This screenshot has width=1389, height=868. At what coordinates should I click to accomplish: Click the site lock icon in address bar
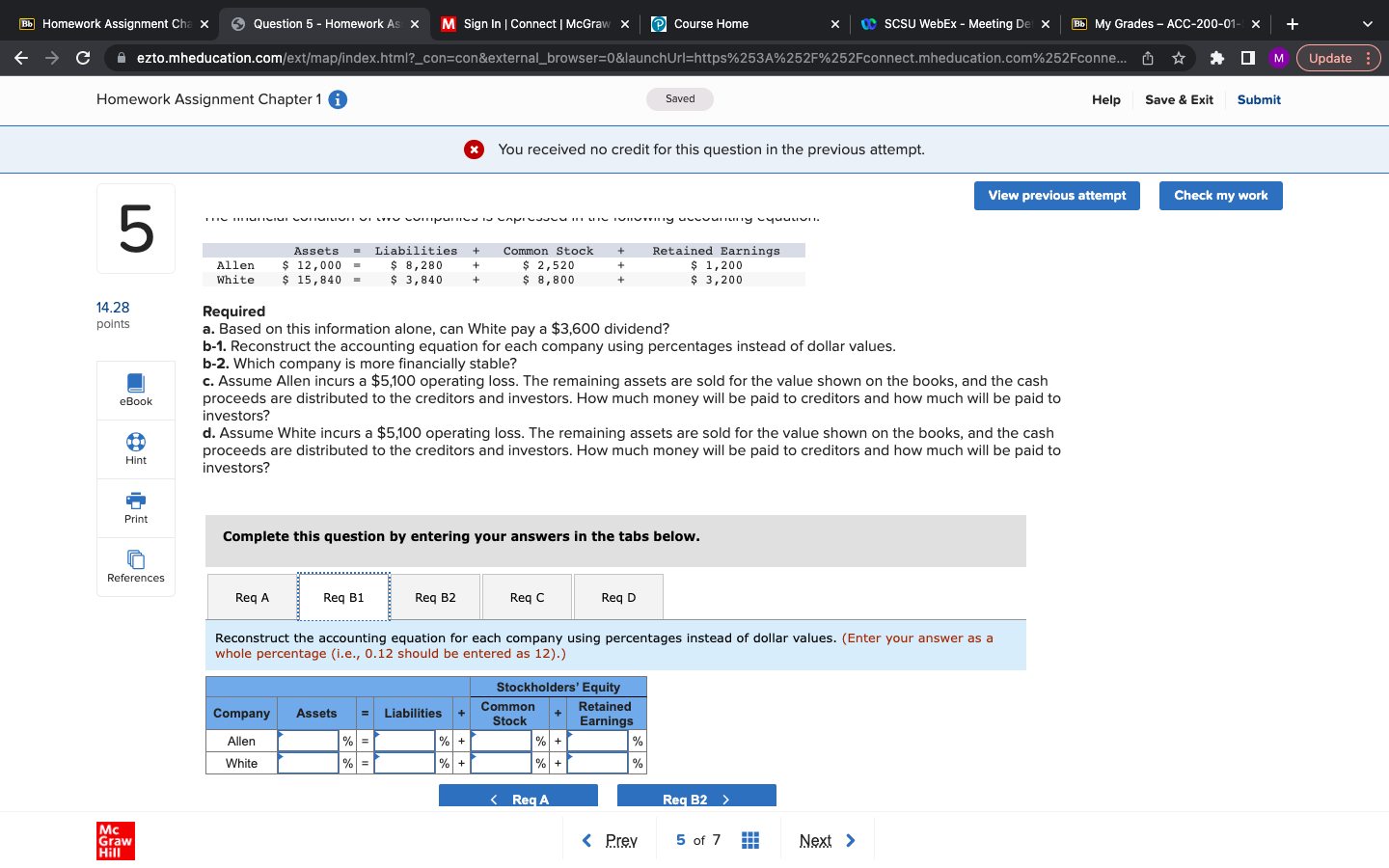[122, 58]
